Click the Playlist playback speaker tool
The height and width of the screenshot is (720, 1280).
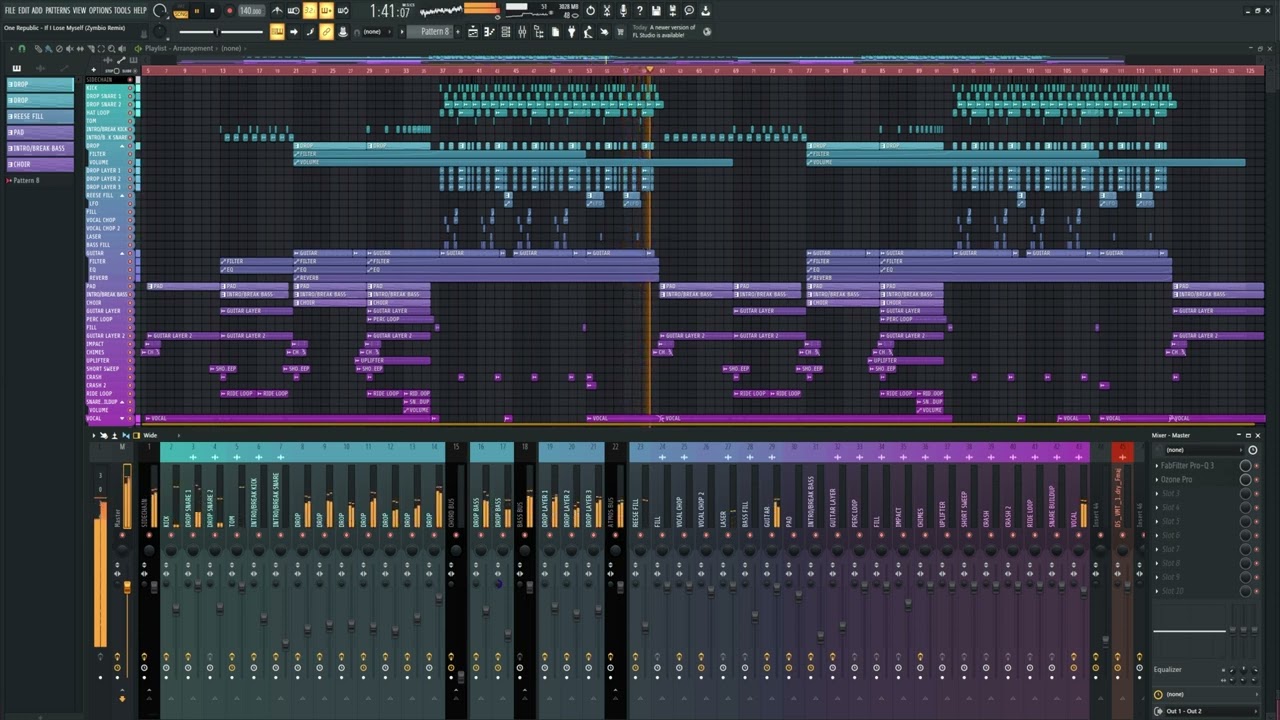pyautogui.click(x=124, y=48)
